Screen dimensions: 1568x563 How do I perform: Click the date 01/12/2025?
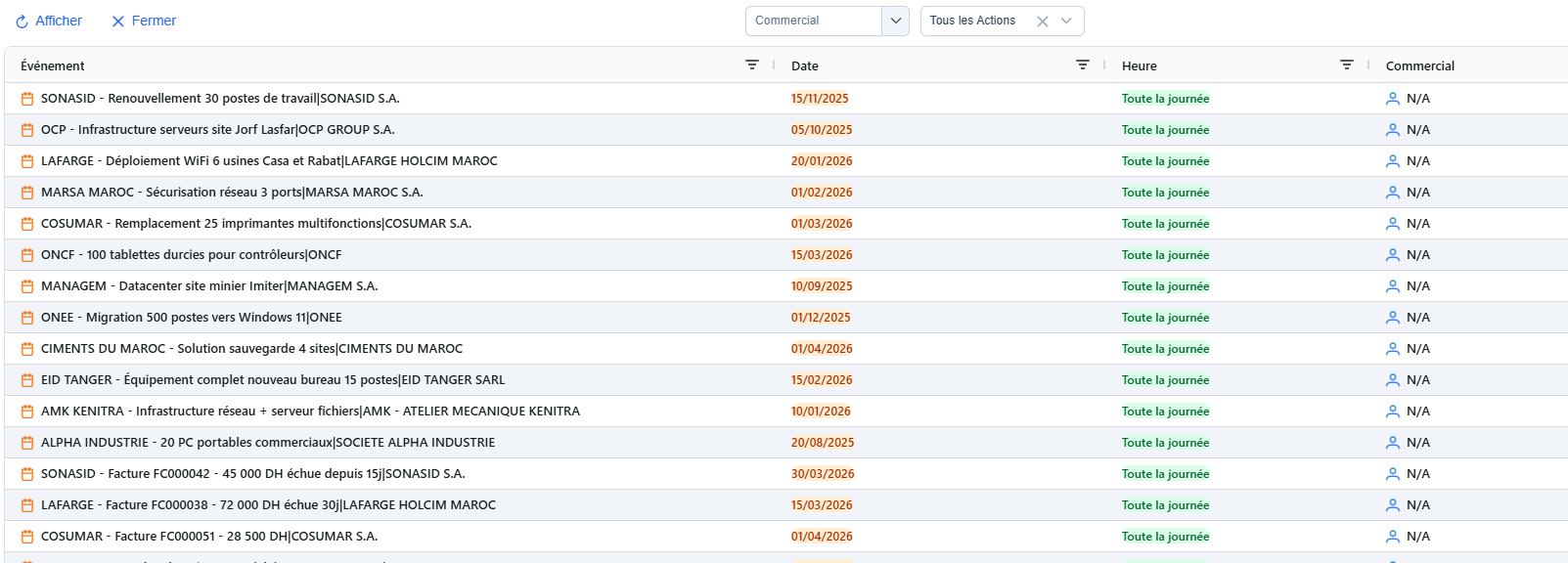click(821, 318)
